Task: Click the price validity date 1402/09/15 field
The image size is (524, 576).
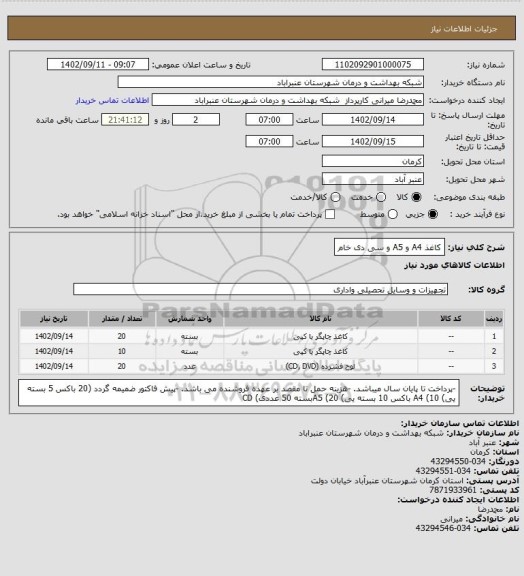Action: tap(373, 141)
